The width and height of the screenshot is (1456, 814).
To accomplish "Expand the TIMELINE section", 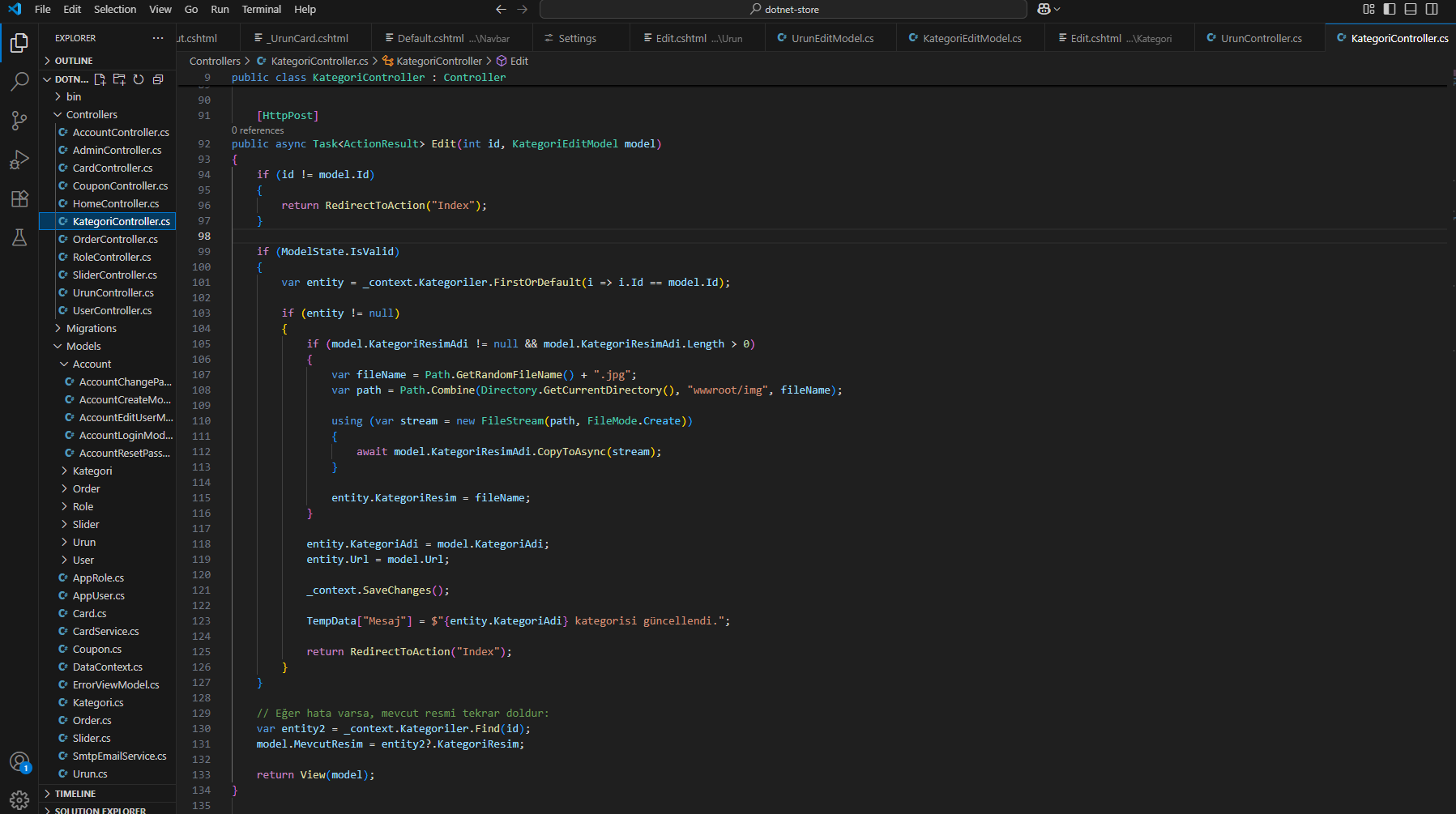I will pyautogui.click(x=107, y=794).
